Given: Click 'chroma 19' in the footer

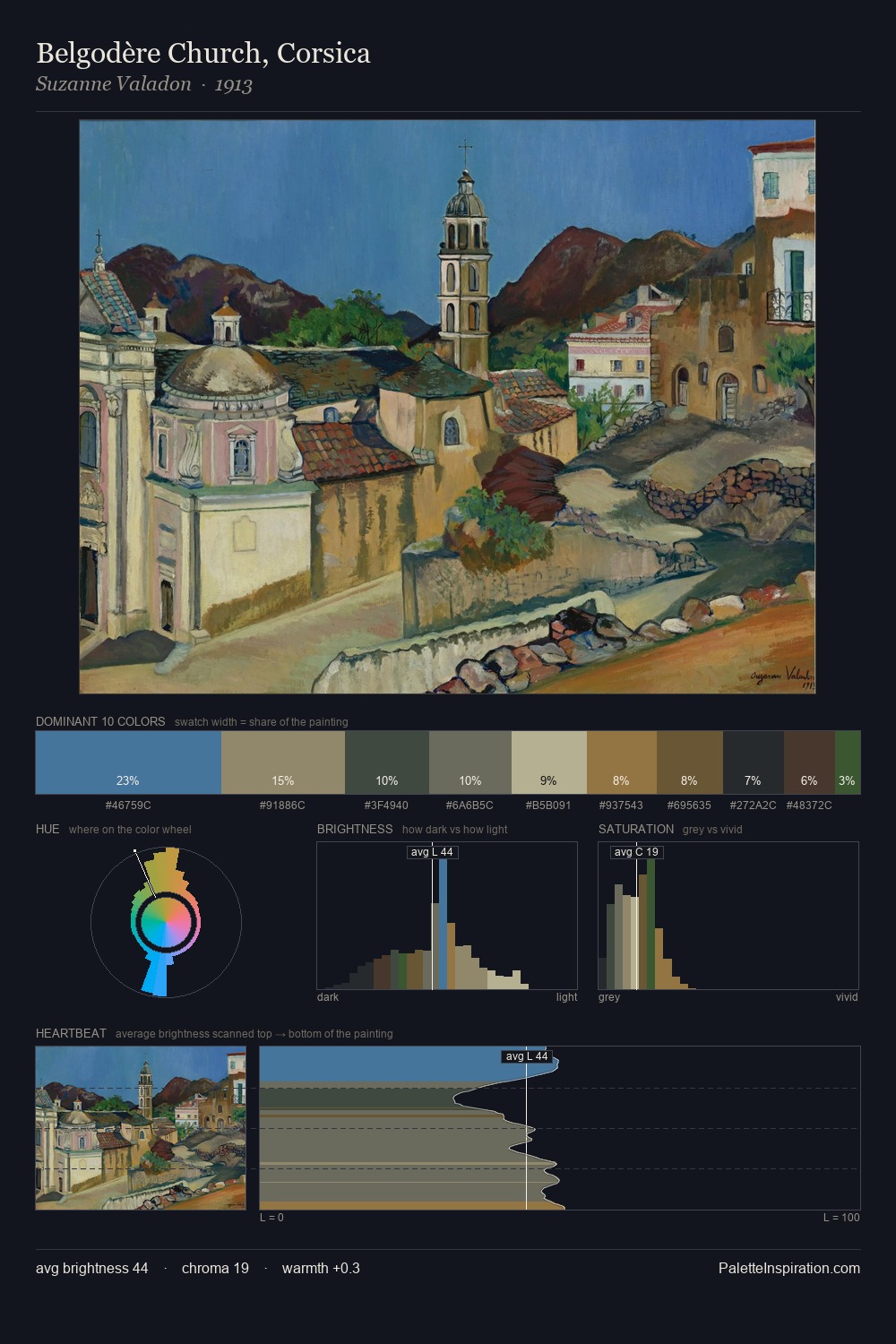Looking at the screenshot, I should [215, 1268].
